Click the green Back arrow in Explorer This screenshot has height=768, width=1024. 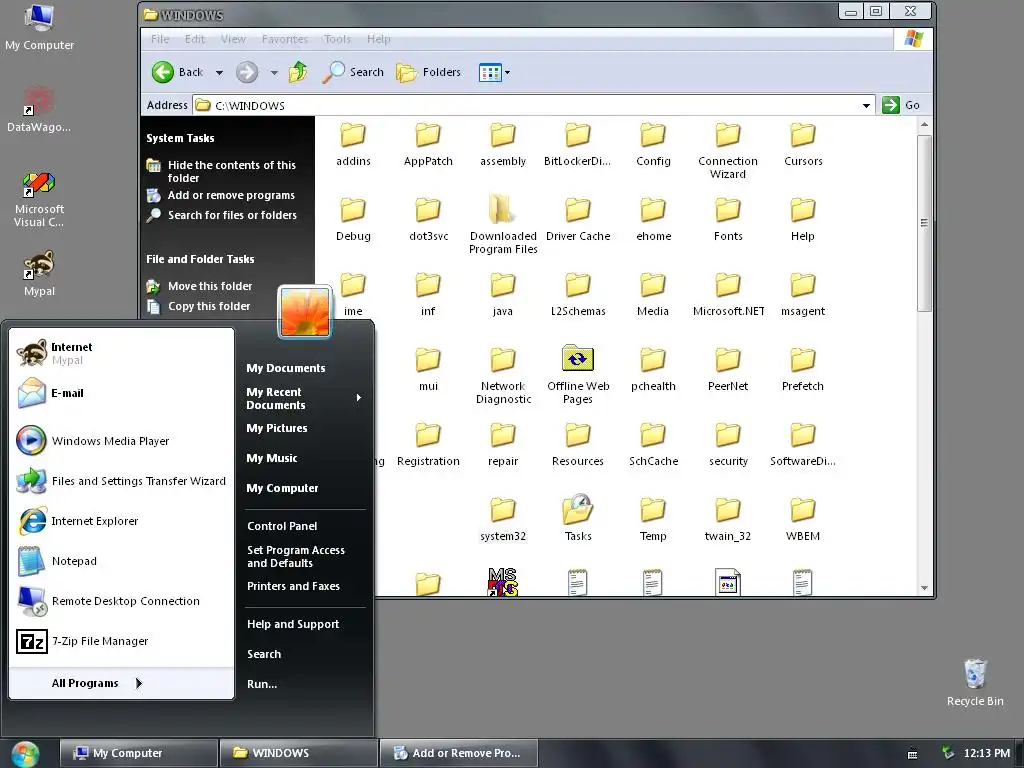[x=163, y=72]
